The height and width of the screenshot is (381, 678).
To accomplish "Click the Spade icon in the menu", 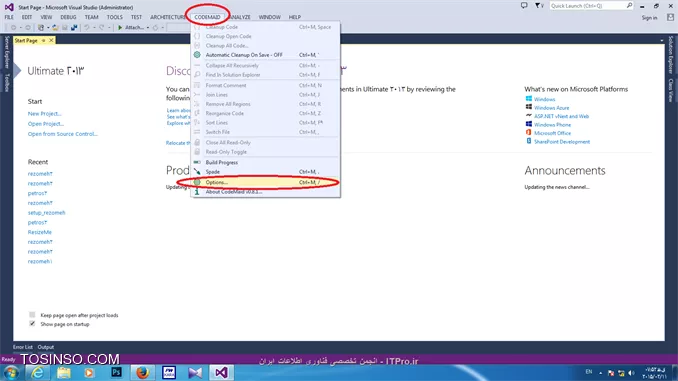I will [197, 172].
